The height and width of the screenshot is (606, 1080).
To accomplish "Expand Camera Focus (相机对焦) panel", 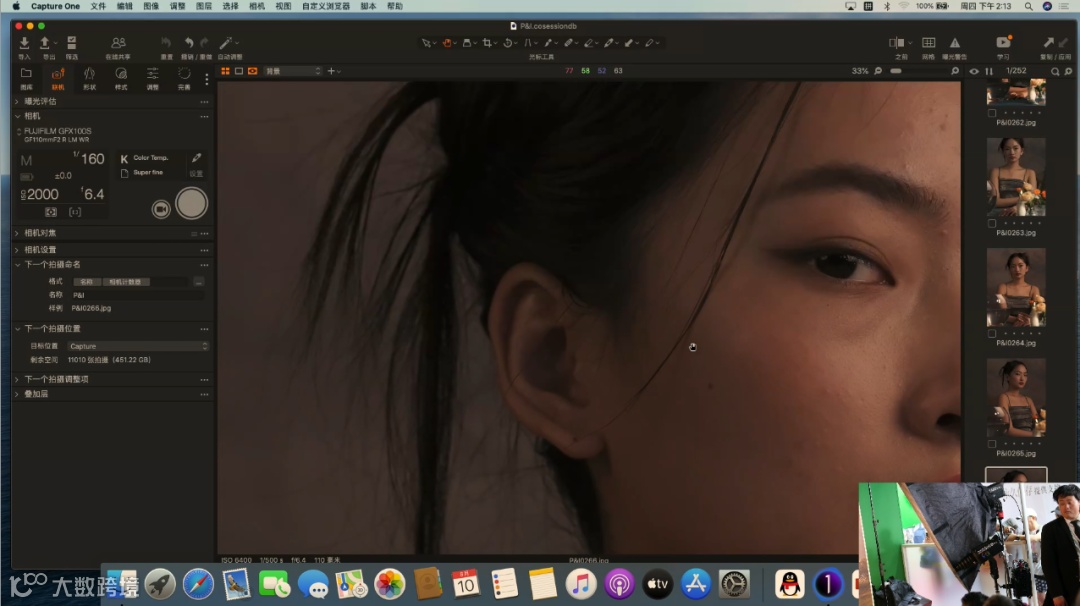I will [17, 233].
